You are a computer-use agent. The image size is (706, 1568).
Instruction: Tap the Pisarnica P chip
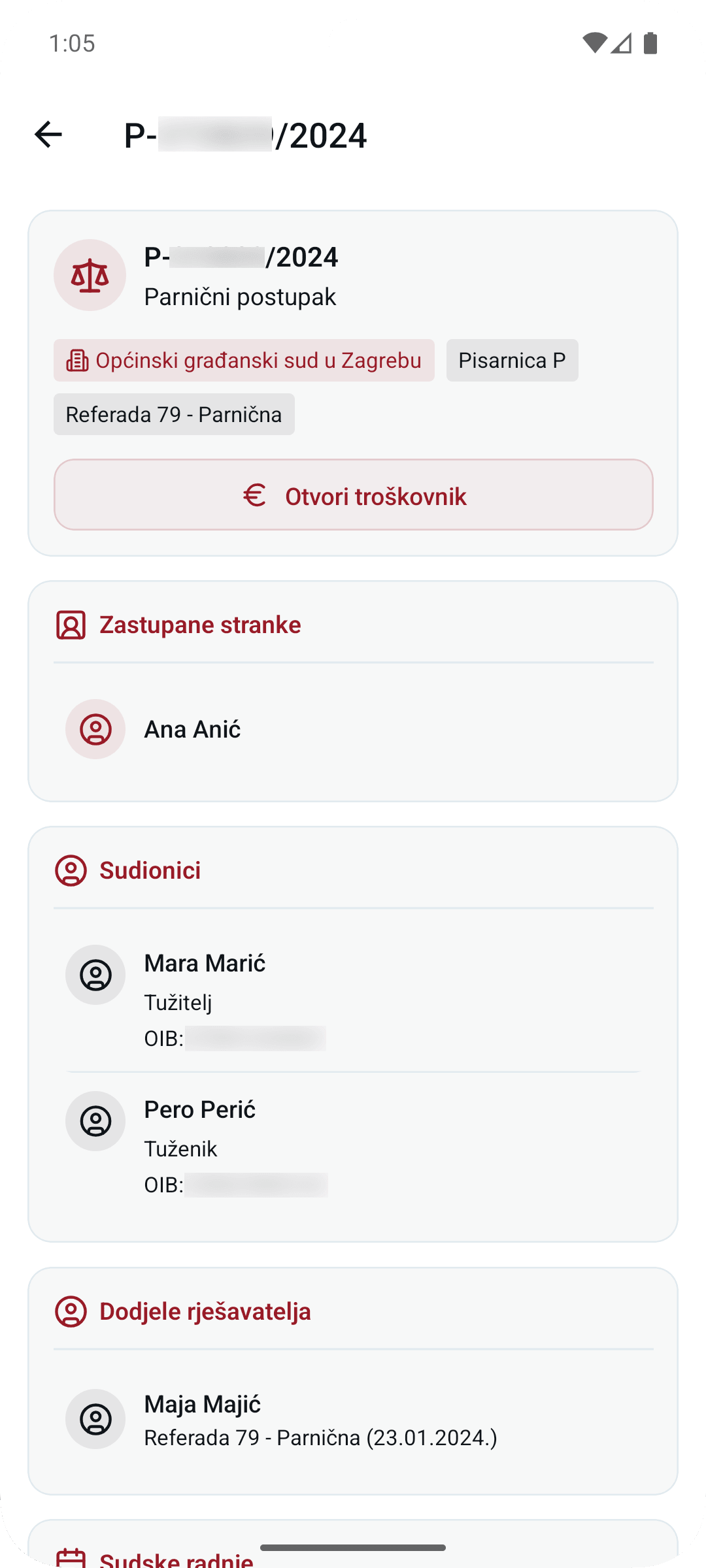(513, 360)
